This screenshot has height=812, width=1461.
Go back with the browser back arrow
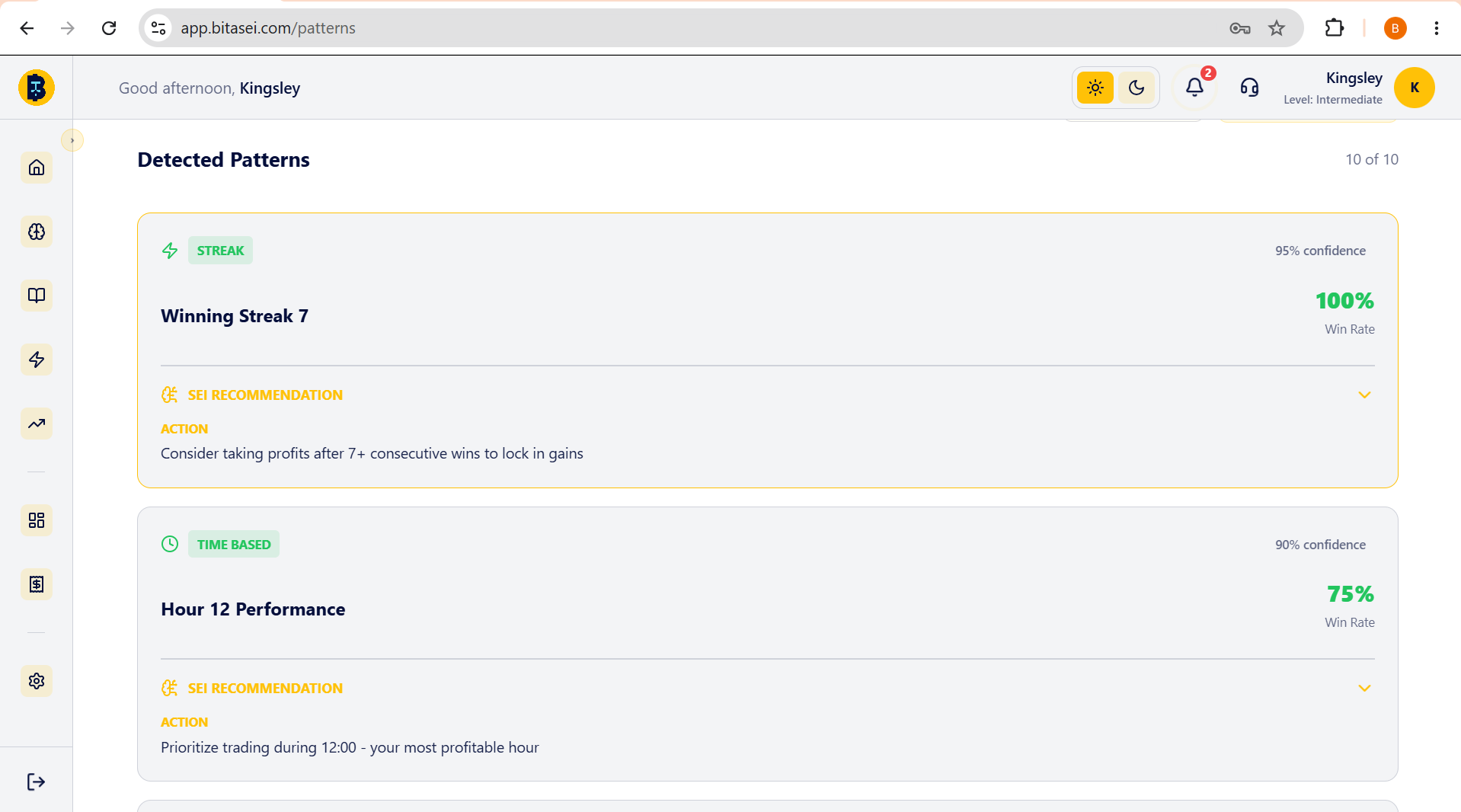27,28
